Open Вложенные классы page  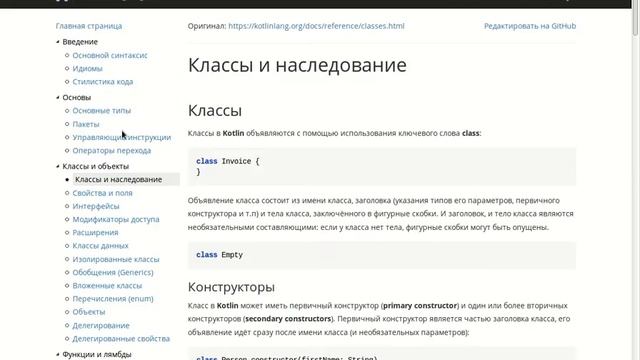[107, 286]
